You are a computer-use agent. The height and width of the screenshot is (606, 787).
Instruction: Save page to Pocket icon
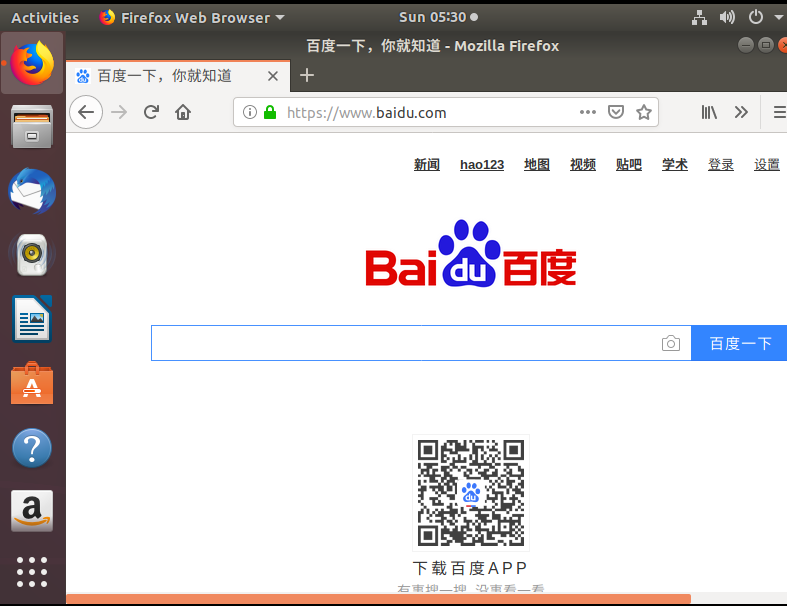616,112
